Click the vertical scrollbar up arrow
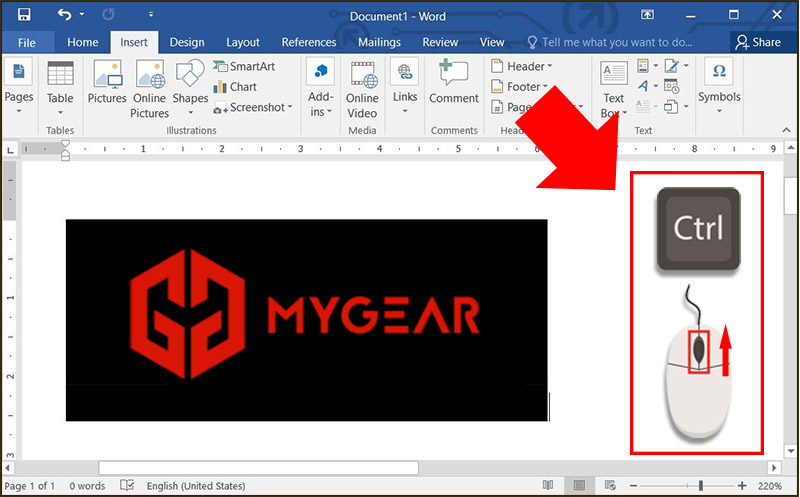Image resolution: width=800 pixels, height=497 pixels. click(791, 148)
